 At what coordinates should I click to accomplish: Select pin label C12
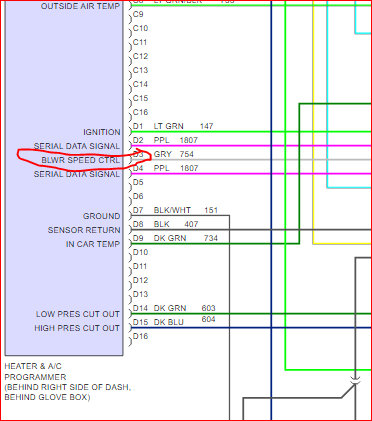point(140,56)
